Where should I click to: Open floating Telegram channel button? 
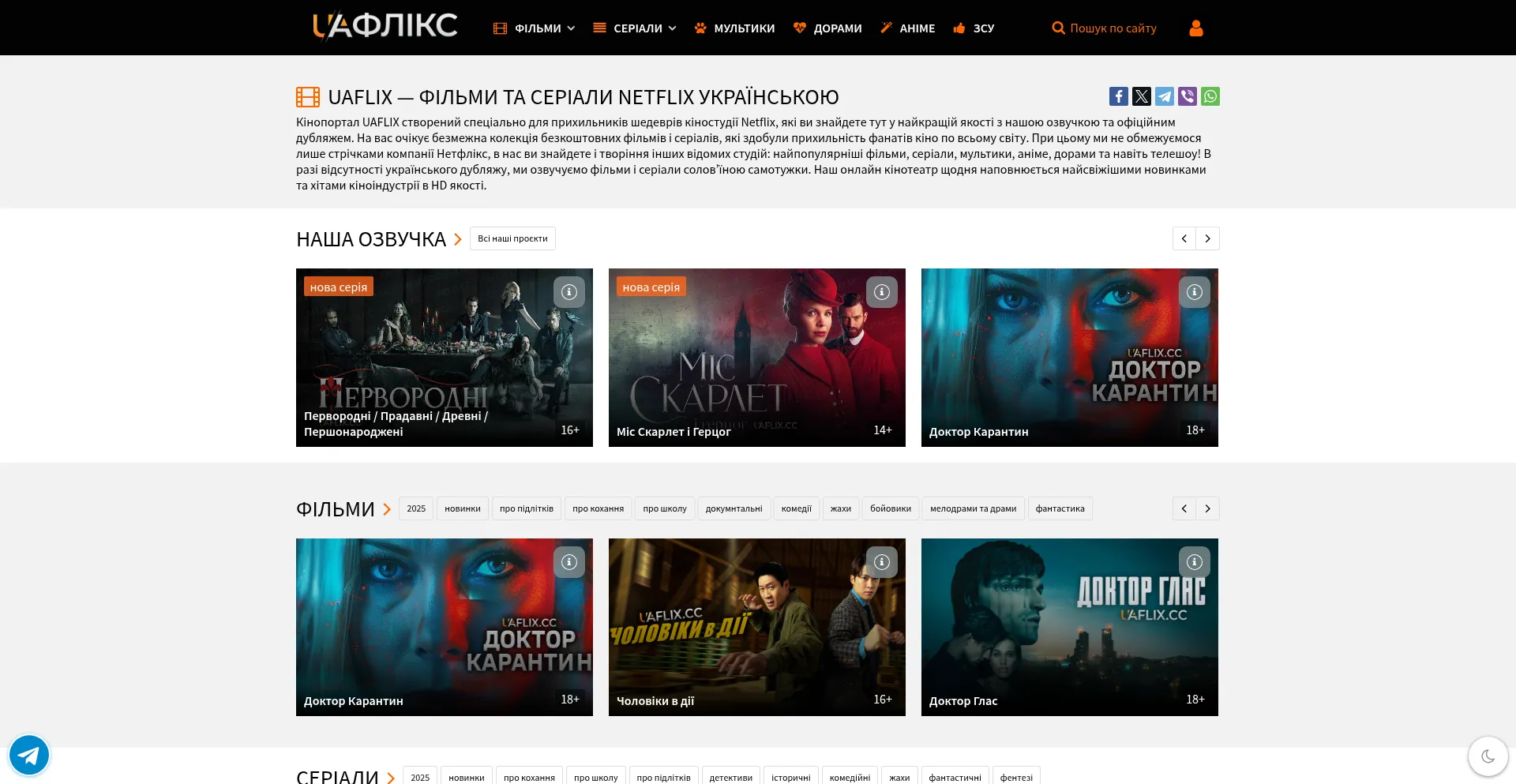[29, 755]
